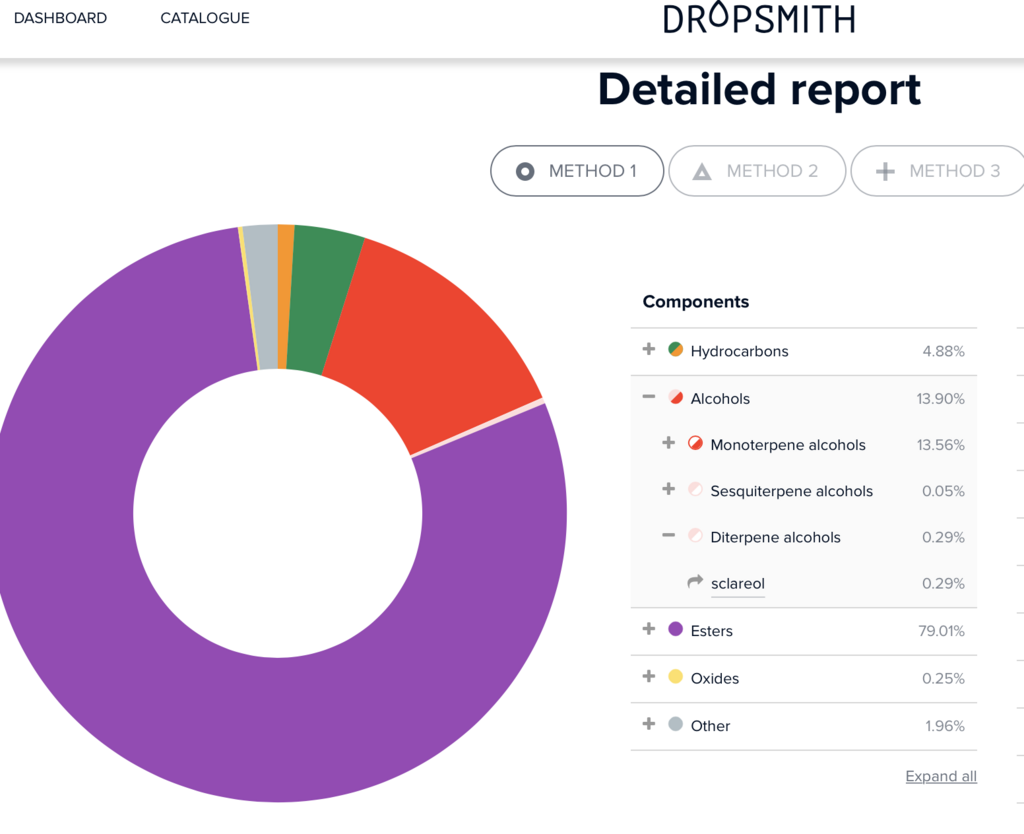Expand the Hydrocarbons row
Screen dimensions: 1024x834
tap(648, 349)
